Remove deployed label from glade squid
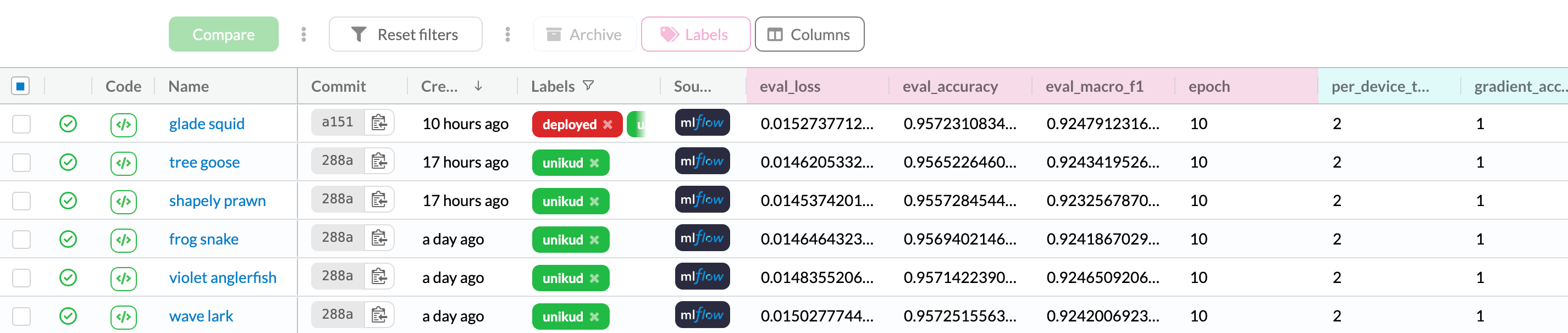This screenshot has height=333, width=1568. (608, 124)
